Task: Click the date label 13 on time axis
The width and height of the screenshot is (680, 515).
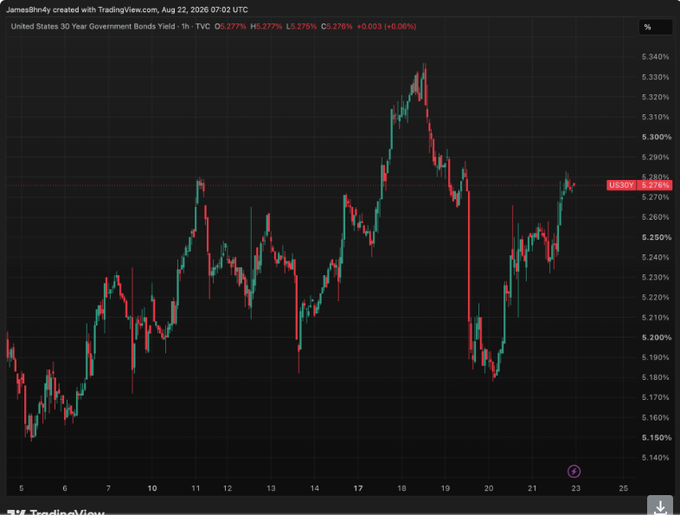Action: (271, 489)
